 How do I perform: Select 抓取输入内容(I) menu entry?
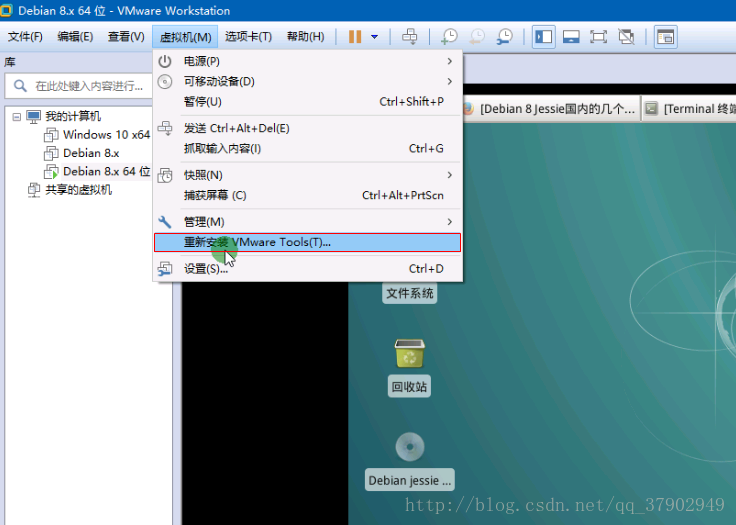tap(307, 148)
